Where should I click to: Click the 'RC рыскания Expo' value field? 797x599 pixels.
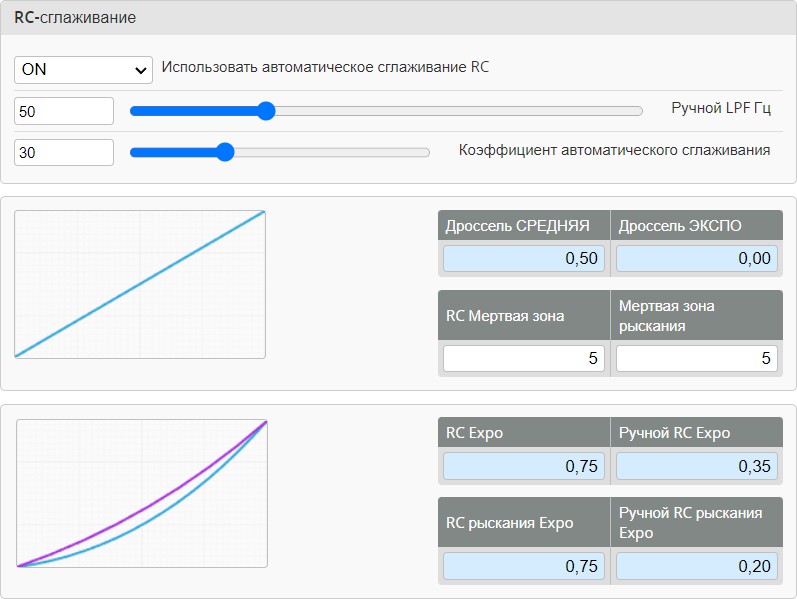[524, 566]
